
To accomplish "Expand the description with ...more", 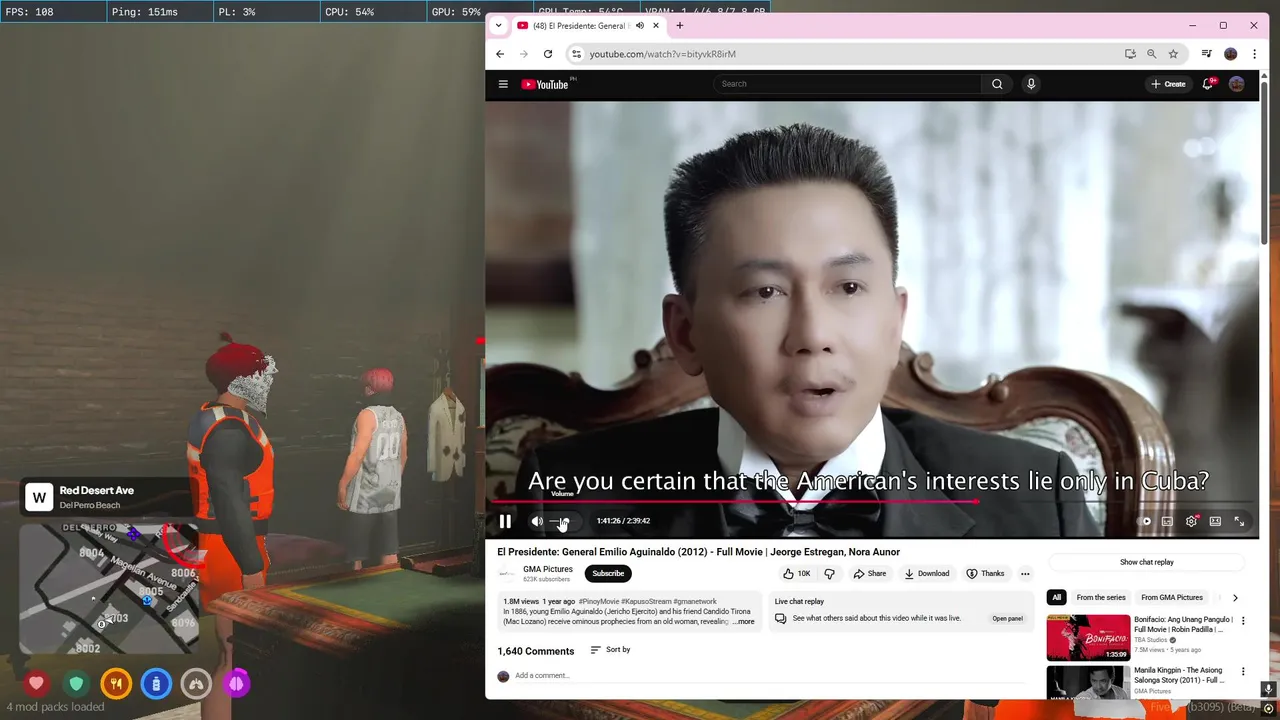I will click(744, 622).
